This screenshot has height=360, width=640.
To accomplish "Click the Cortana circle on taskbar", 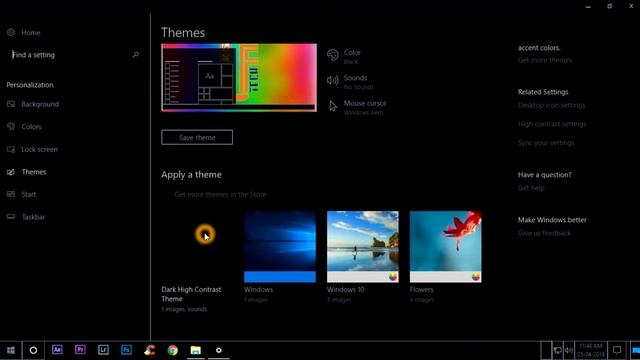I will 33,350.
